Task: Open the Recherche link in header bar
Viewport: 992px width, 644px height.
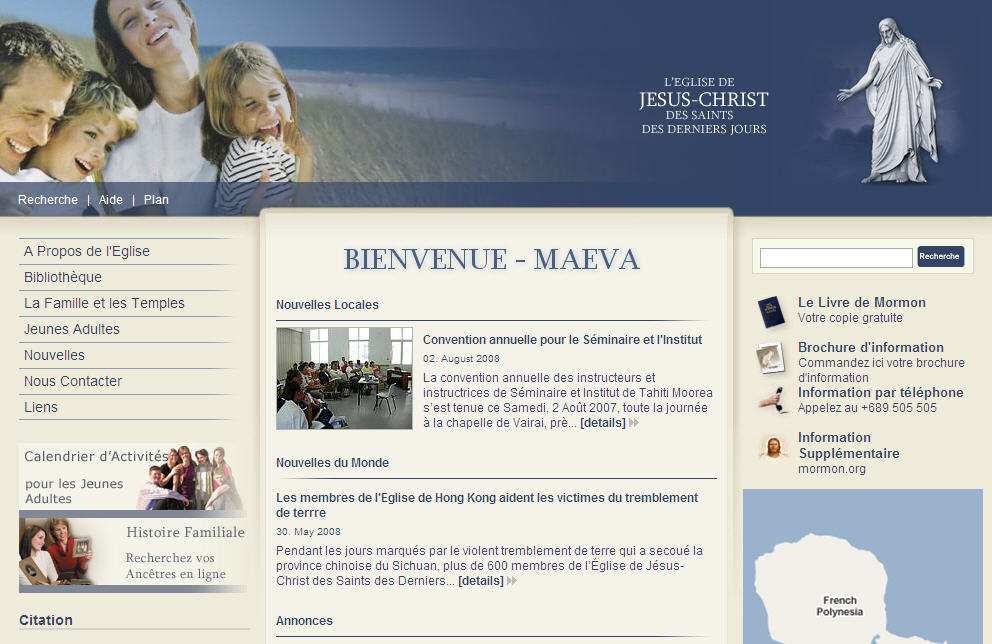Action: click(x=48, y=200)
